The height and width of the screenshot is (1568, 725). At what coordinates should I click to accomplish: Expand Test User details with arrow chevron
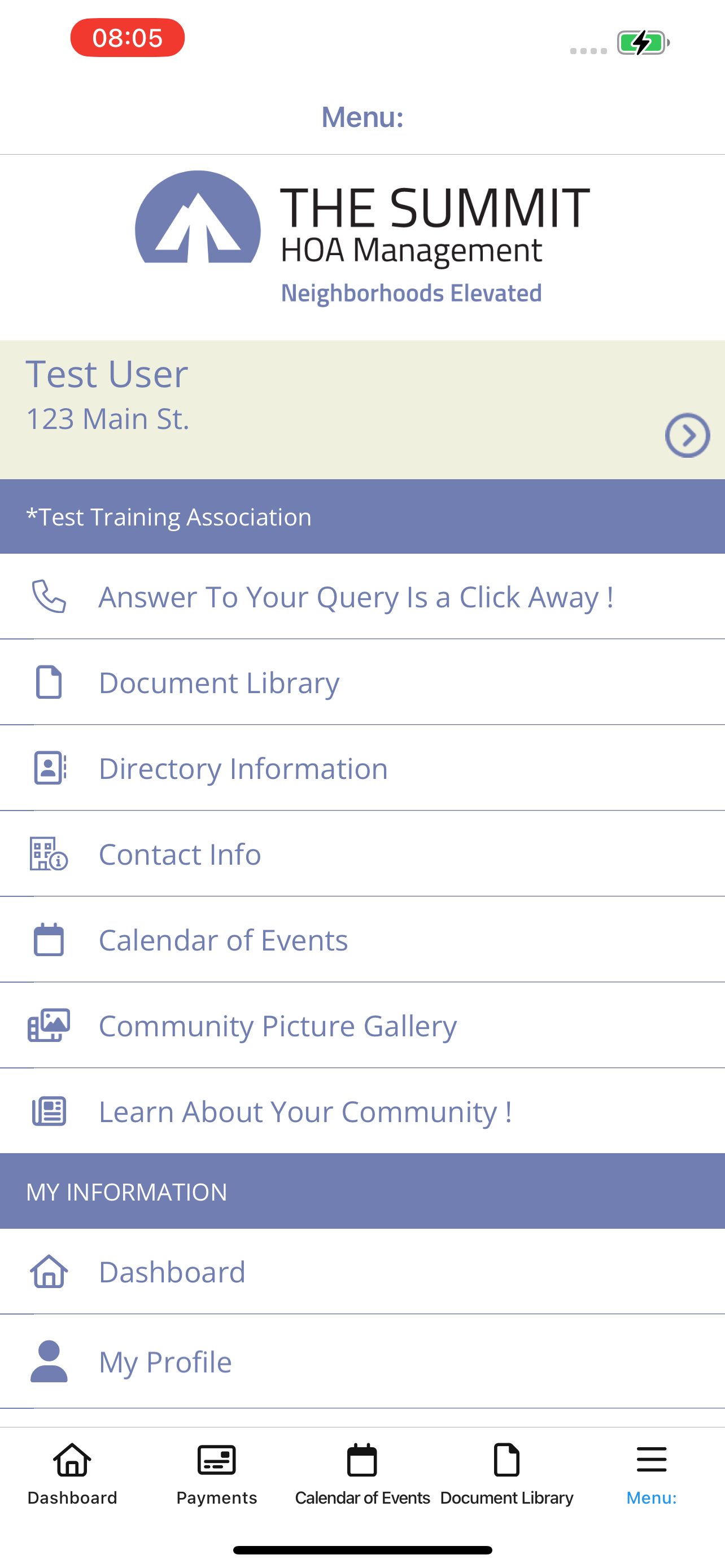pos(687,435)
